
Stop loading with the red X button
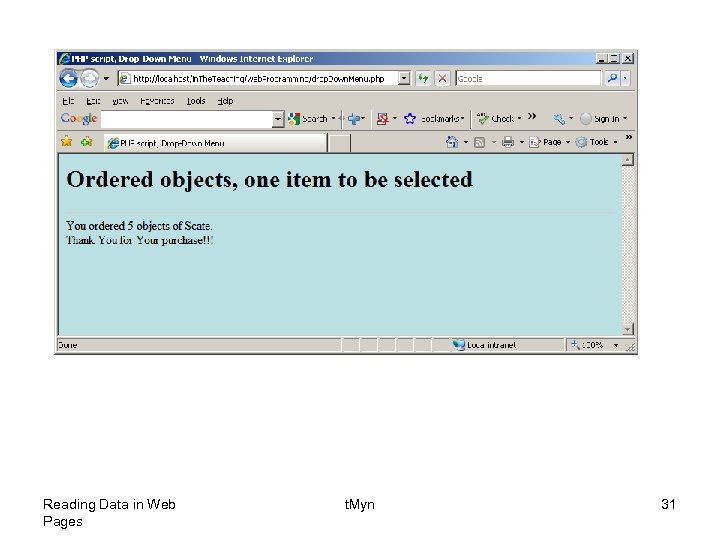[442, 79]
